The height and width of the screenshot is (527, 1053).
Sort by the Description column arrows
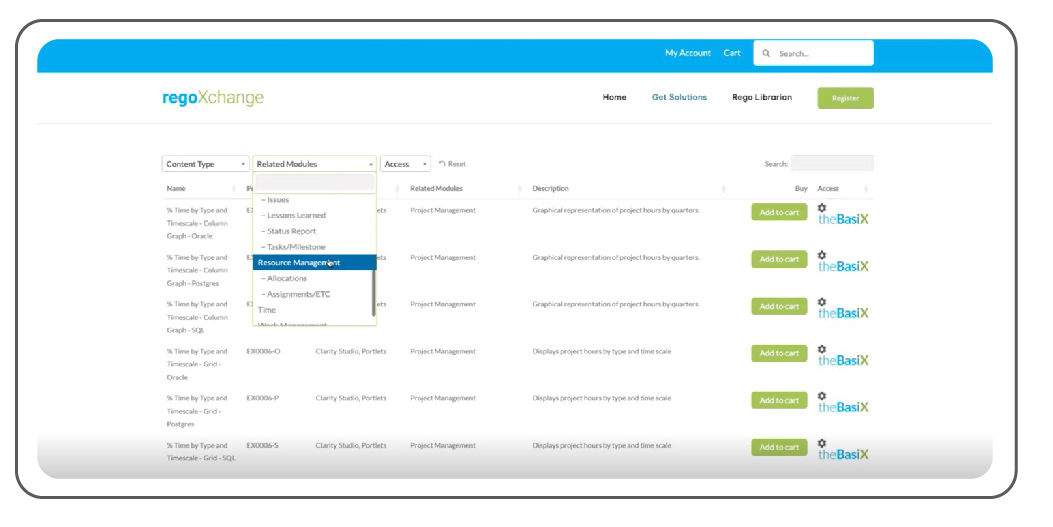(x=723, y=189)
